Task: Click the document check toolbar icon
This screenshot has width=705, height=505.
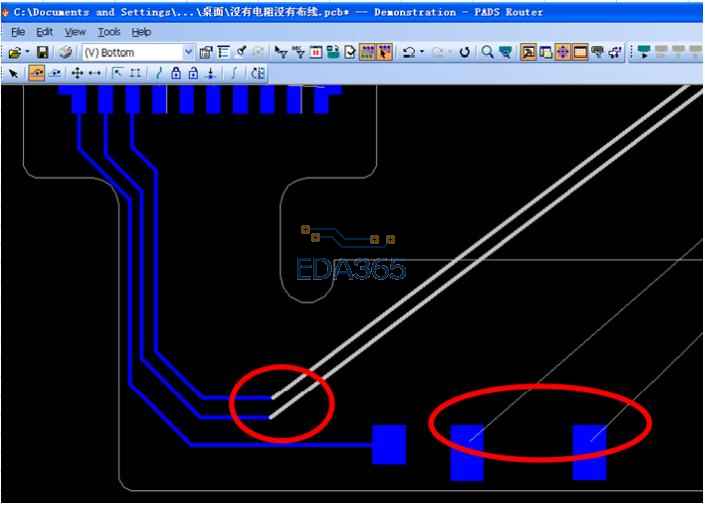Action: [350, 53]
